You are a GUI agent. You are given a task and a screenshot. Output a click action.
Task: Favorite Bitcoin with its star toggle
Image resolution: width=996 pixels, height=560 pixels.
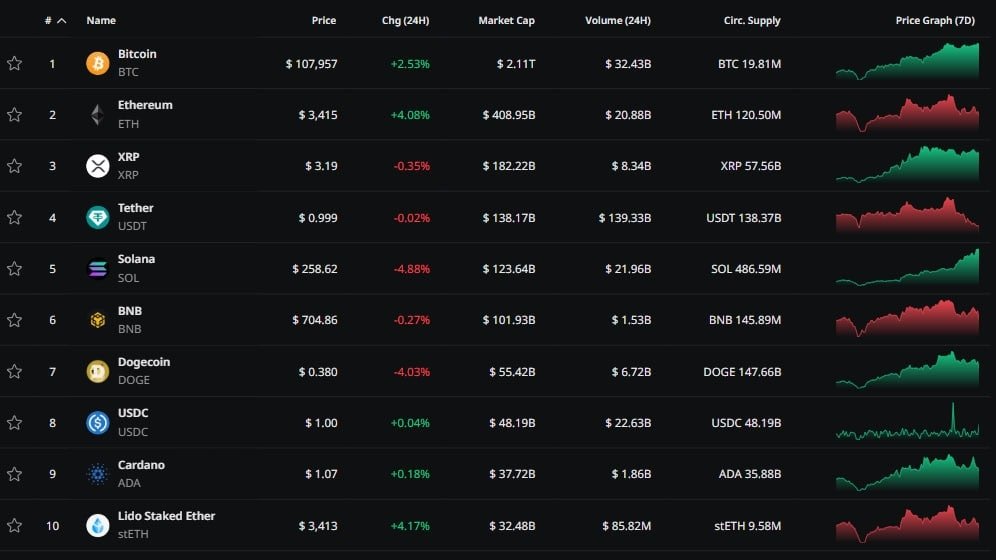click(x=14, y=64)
